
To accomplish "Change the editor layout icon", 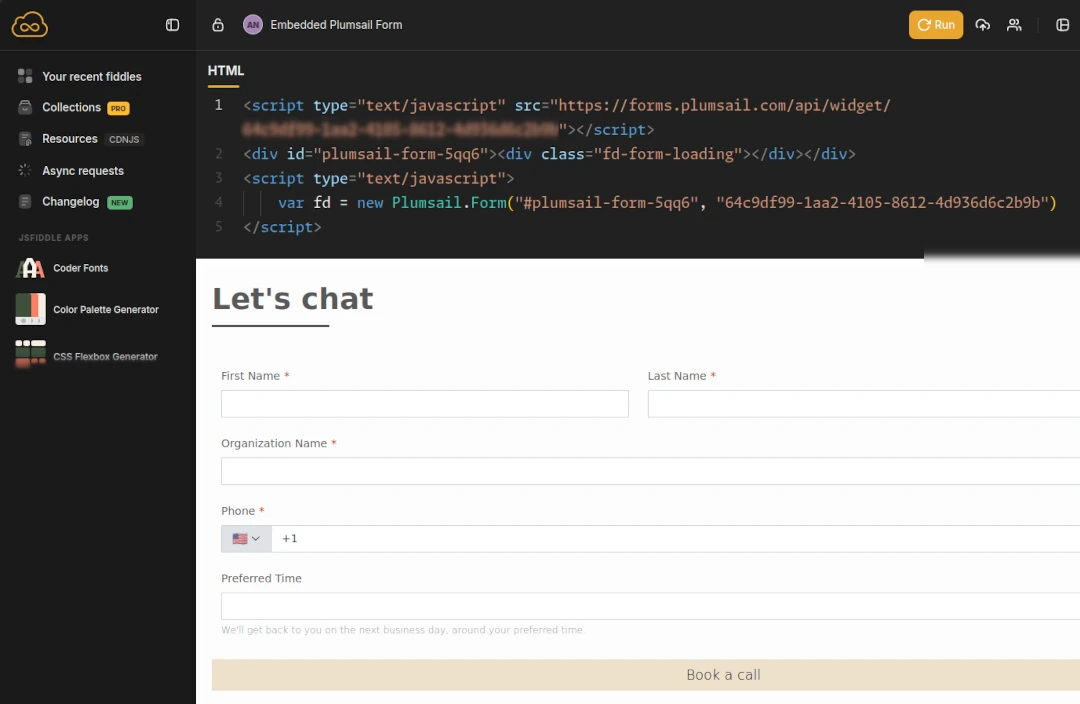I will click(x=1062, y=25).
